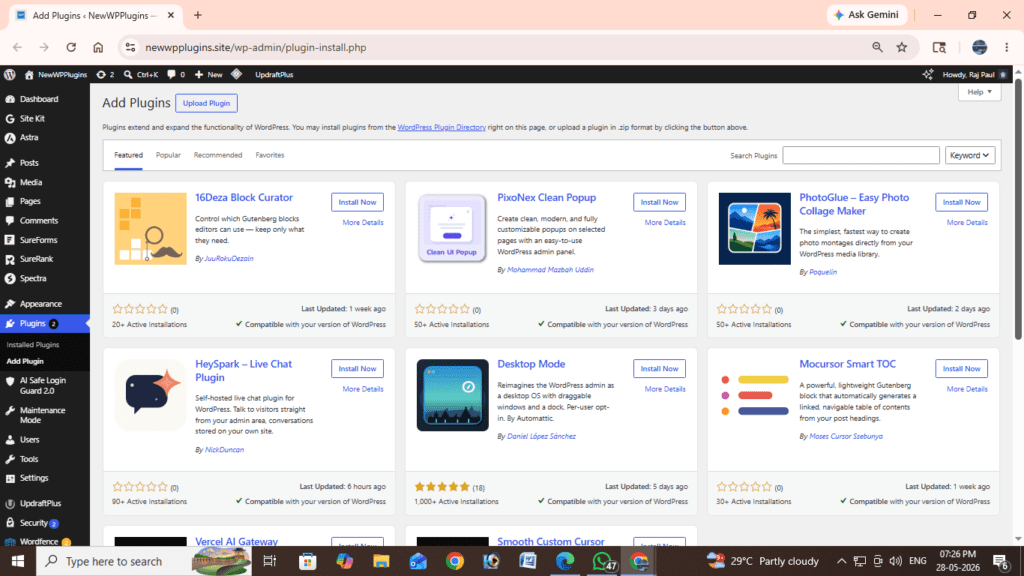Open the WordPress Plugin Directory link
Viewport: 1024px width, 576px height.
pos(441,127)
